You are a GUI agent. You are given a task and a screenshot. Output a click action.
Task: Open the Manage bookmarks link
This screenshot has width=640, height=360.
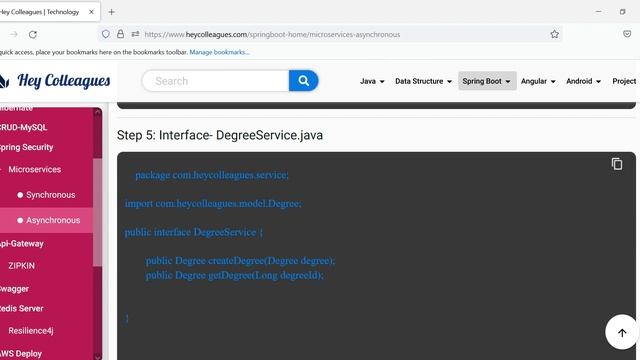219,52
